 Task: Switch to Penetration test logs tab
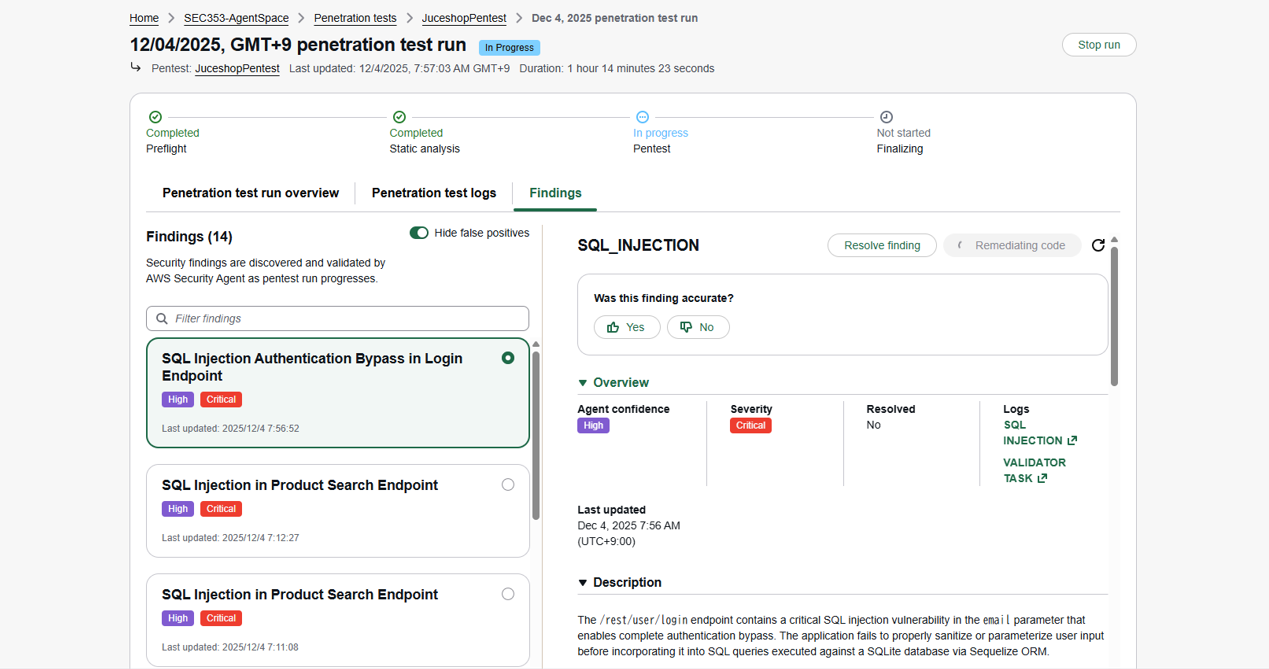[434, 193]
